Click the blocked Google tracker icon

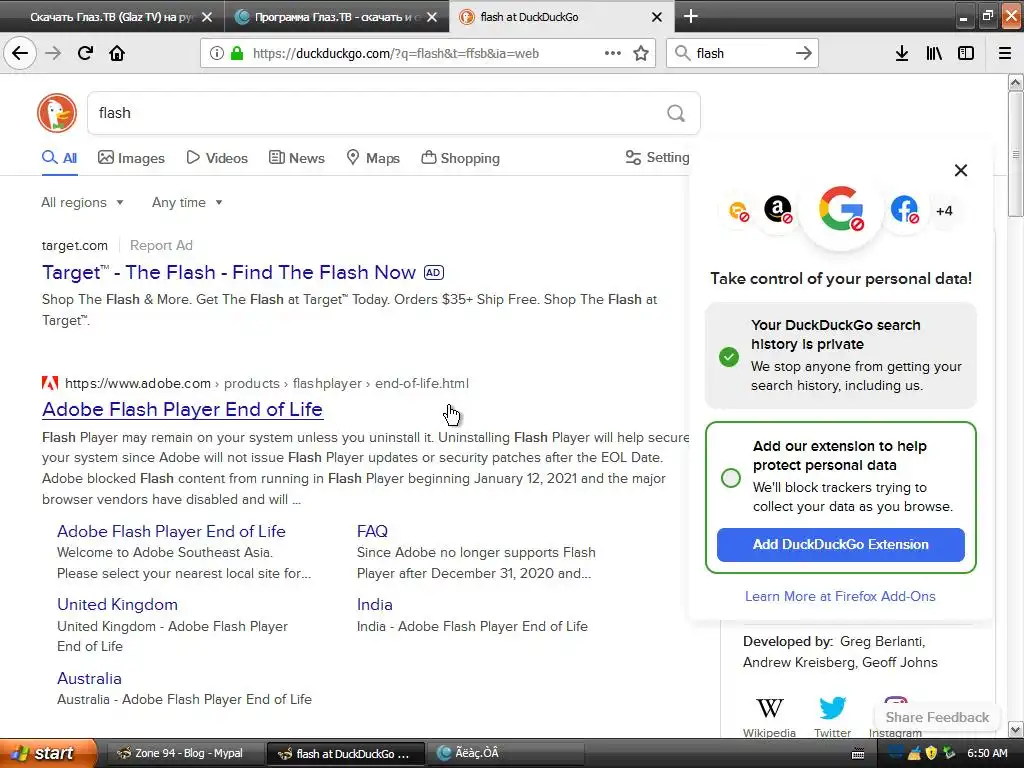click(x=841, y=208)
